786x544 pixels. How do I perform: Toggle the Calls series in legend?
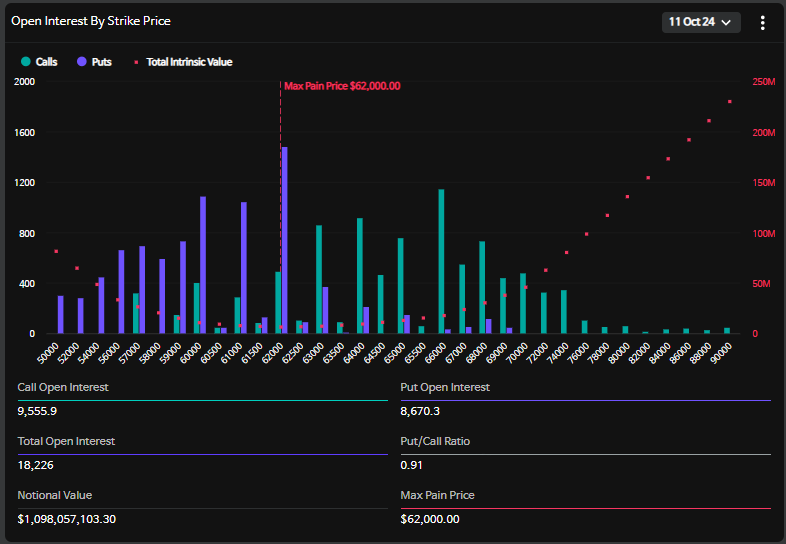click(39, 62)
